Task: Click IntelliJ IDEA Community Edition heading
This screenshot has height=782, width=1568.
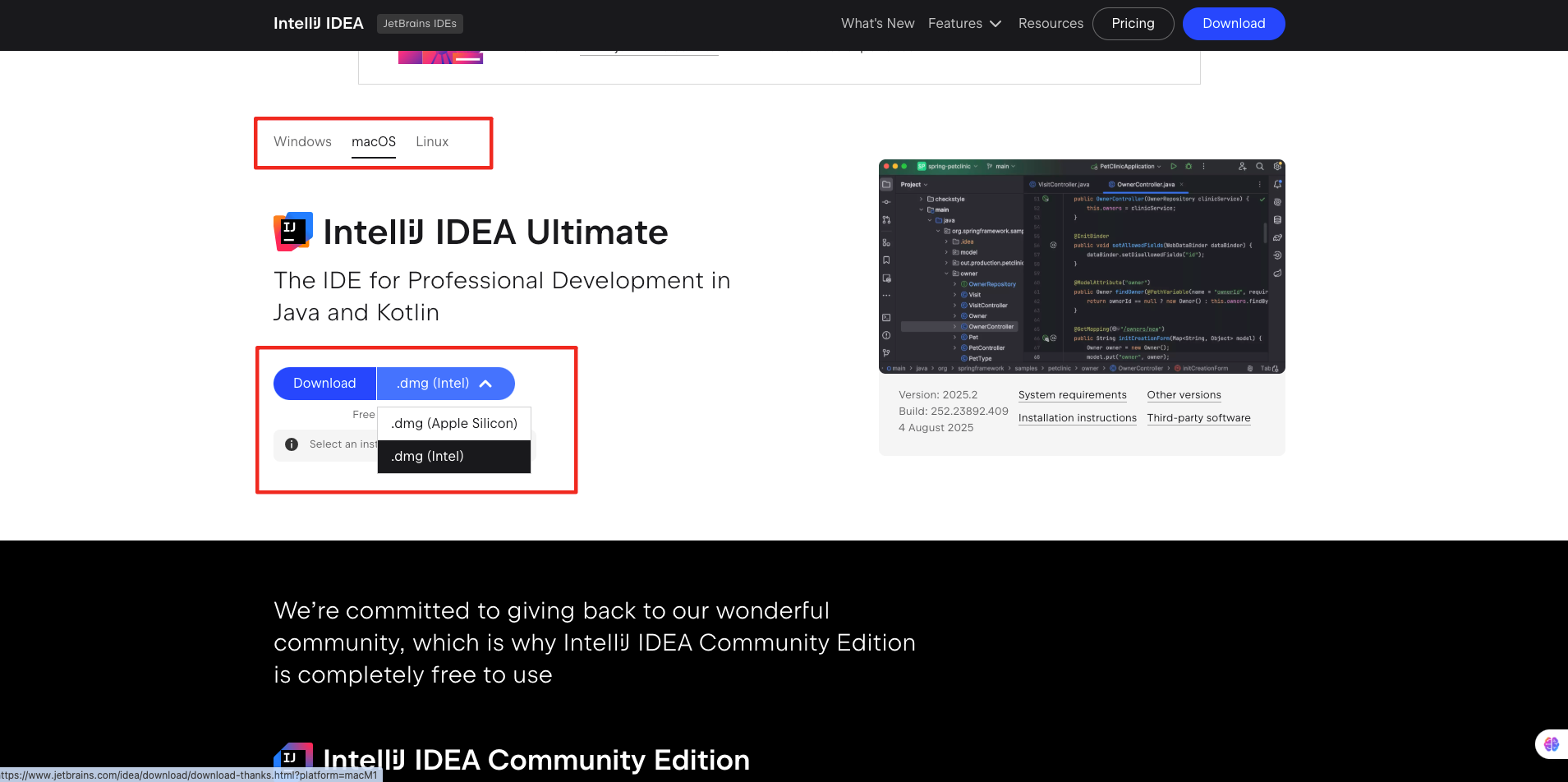Action: (536, 760)
